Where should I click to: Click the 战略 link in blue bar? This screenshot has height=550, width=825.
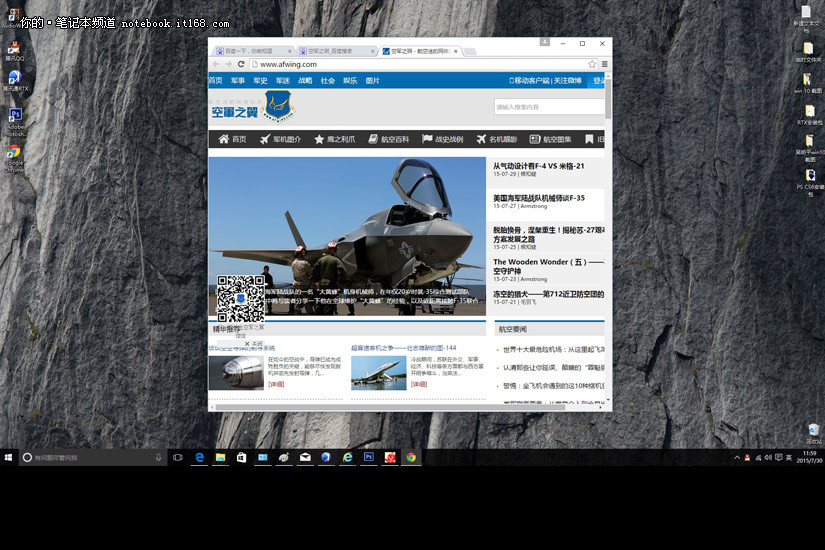305,81
